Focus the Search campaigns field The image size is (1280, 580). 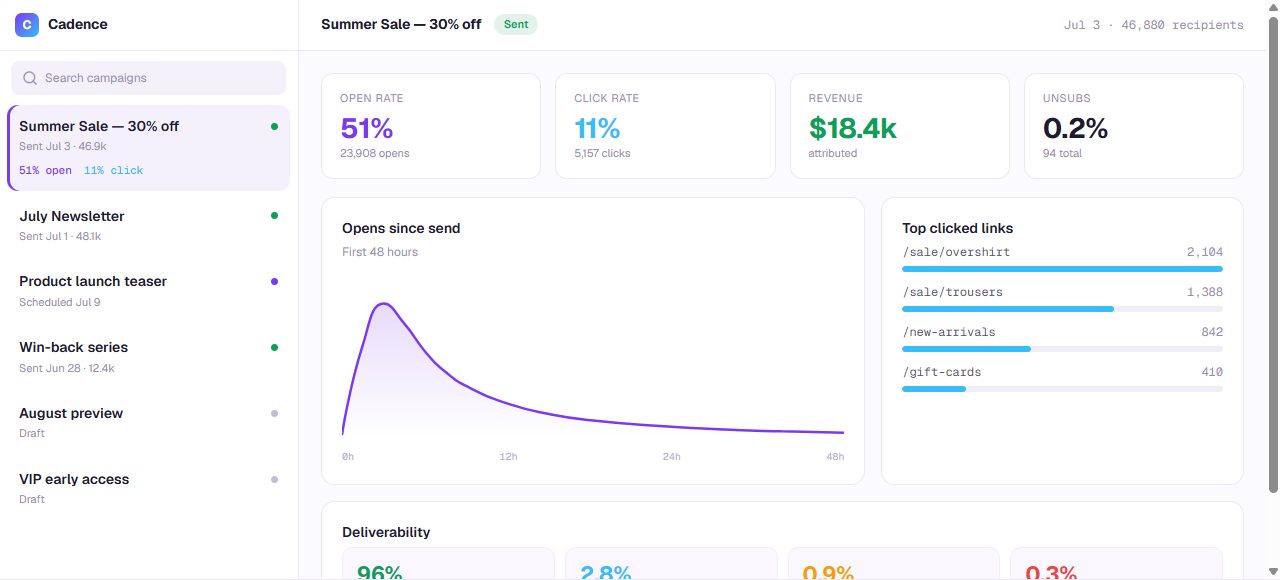tap(148, 78)
